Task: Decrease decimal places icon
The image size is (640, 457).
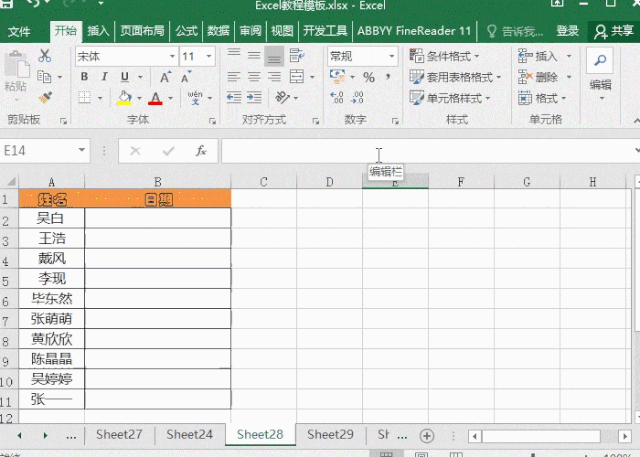Action: (357, 98)
